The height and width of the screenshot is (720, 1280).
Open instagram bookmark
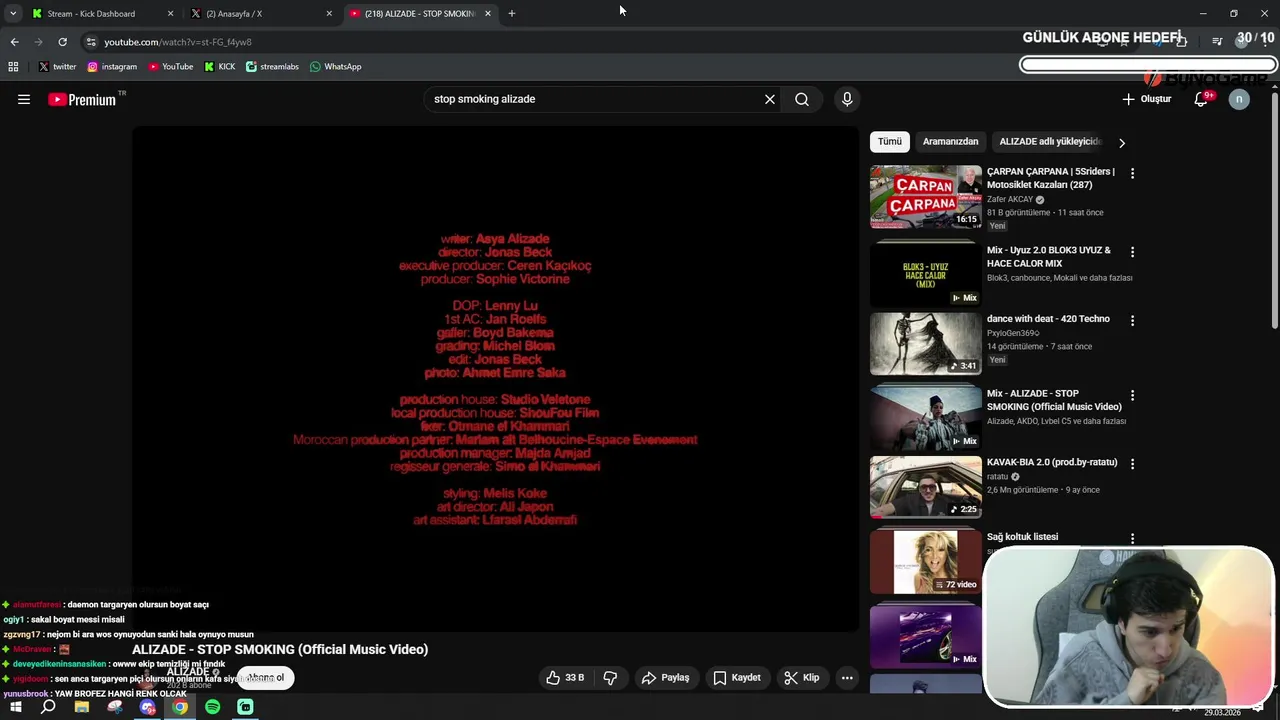pos(112,66)
